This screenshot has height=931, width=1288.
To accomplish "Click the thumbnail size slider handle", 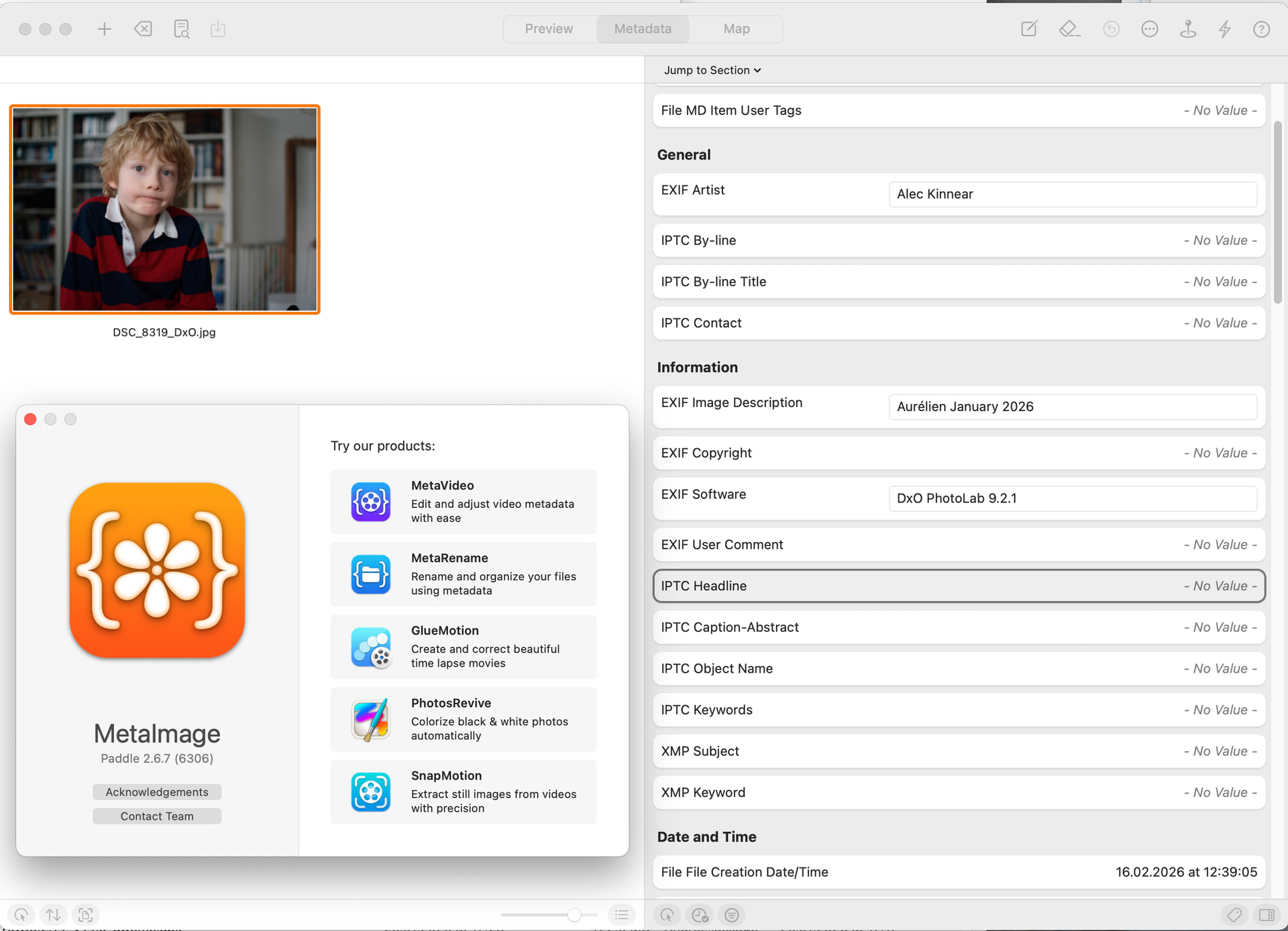I will point(574,915).
